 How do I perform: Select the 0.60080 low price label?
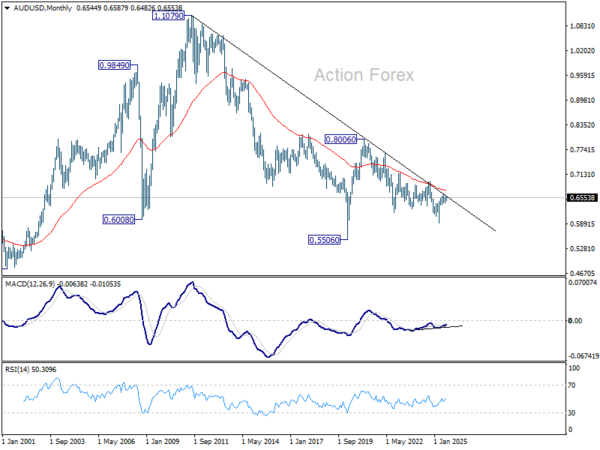(119, 220)
